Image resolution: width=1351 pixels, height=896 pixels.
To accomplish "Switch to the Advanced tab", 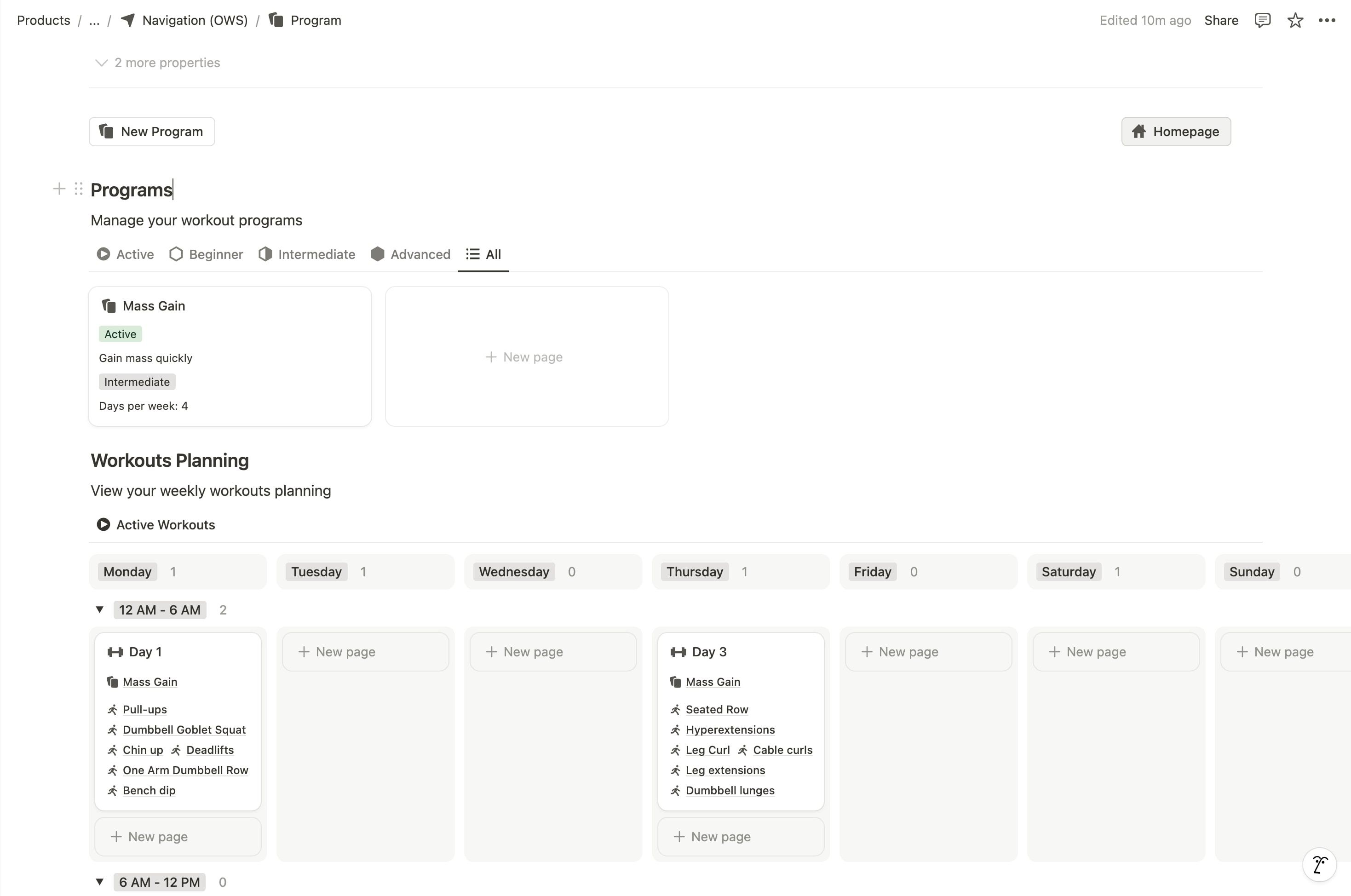I will (410, 254).
